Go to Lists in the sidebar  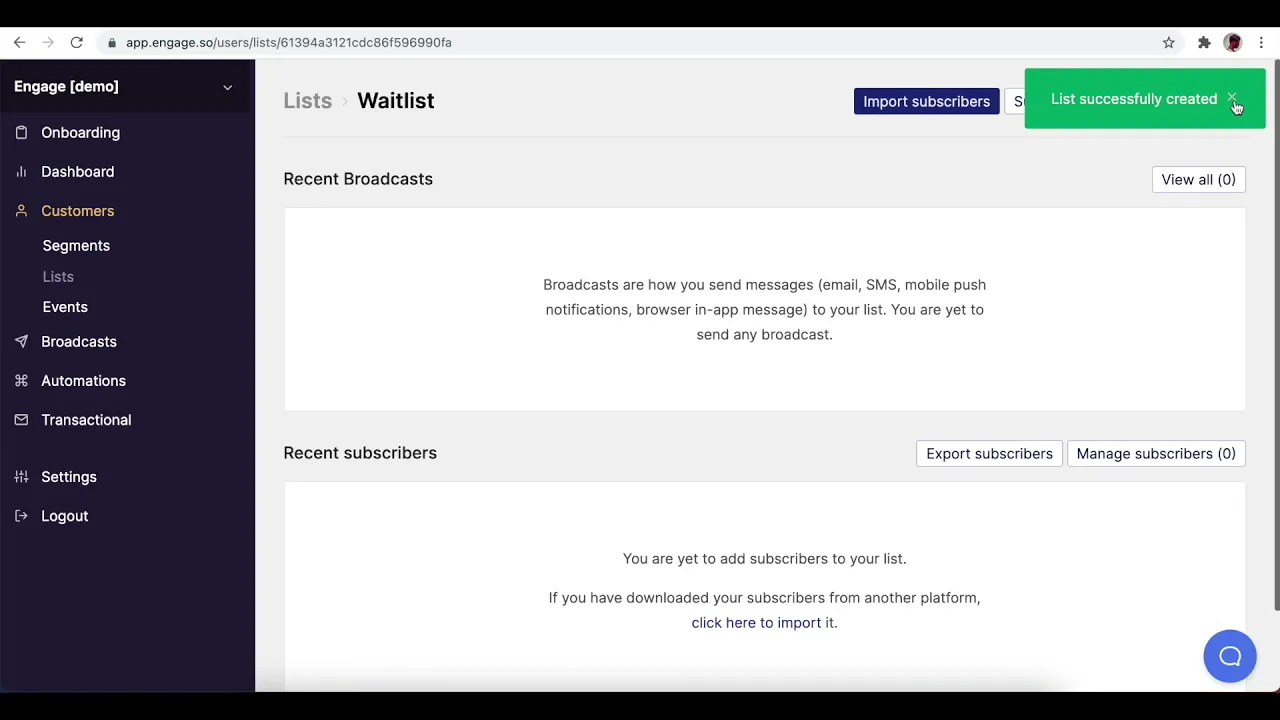click(x=58, y=277)
